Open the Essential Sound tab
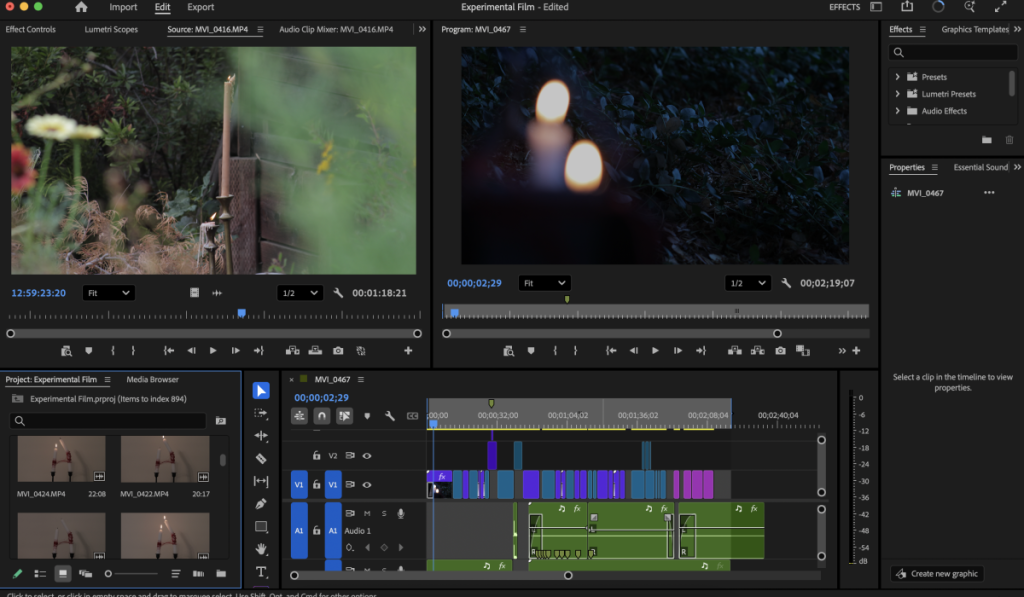Viewport: 1024px width, 597px height. [x=980, y=167]
